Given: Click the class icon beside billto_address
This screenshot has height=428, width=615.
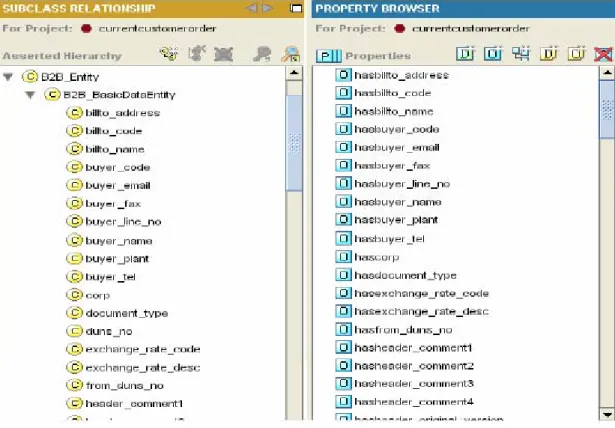Looking at the screenshot, I should pyautogui.click(x=74, y=113).
